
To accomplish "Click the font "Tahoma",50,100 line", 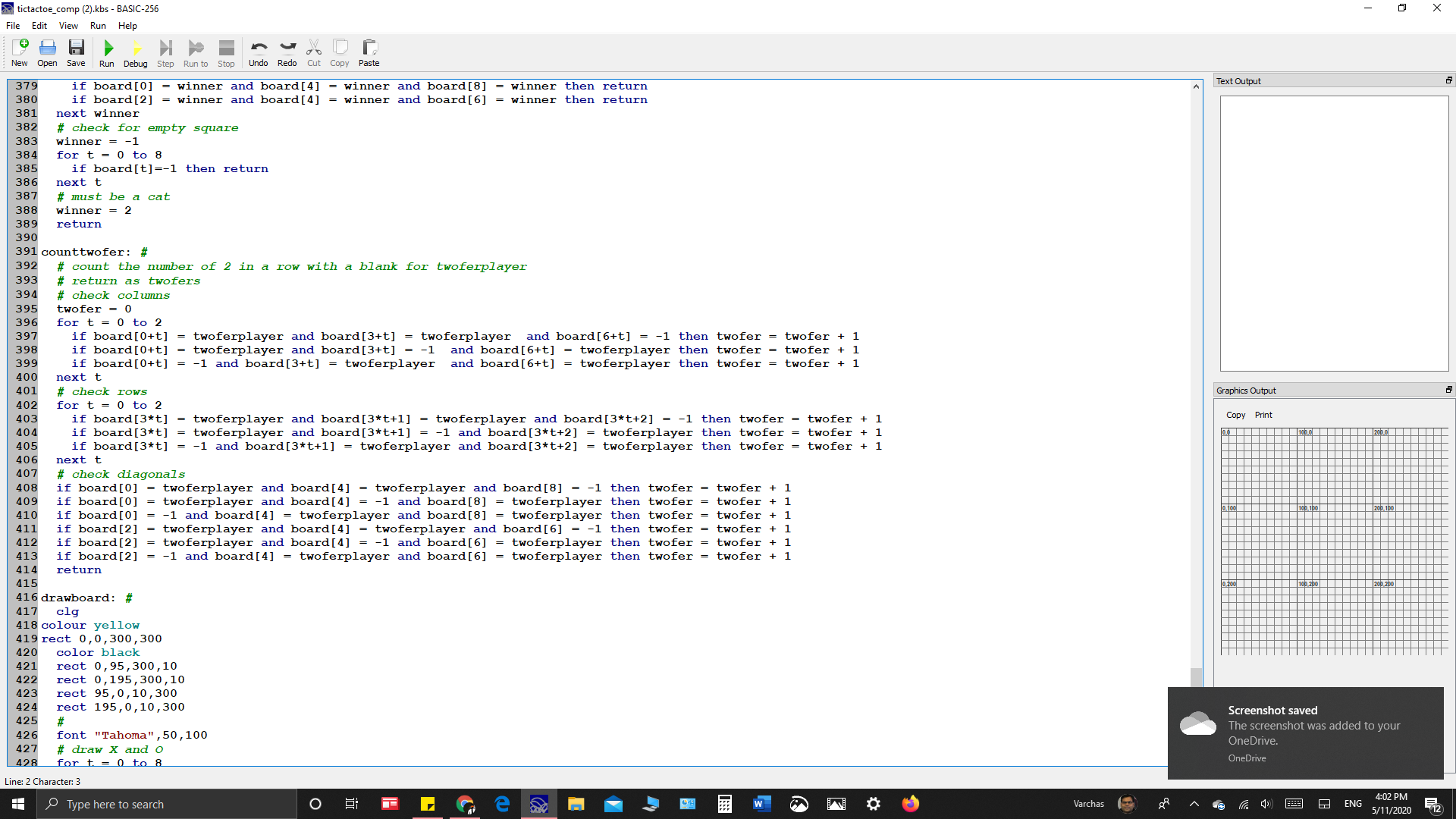I will pyautogui.click(x=132, y=735).
